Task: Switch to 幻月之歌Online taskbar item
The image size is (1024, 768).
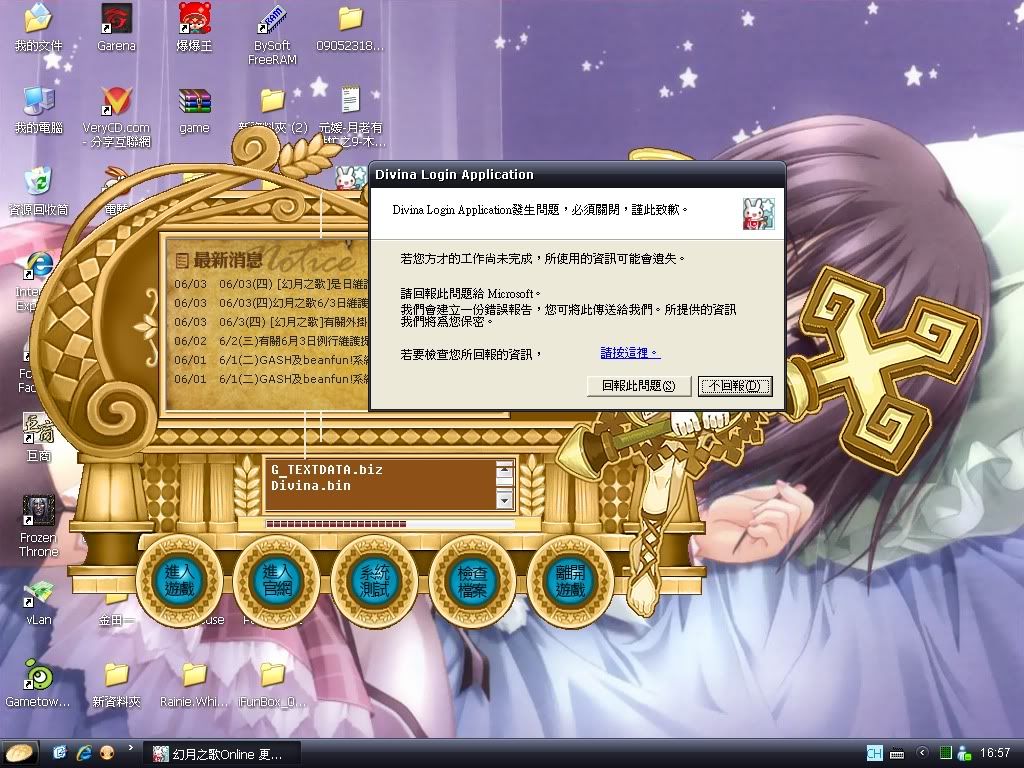Action: click(x=221, y=754)
